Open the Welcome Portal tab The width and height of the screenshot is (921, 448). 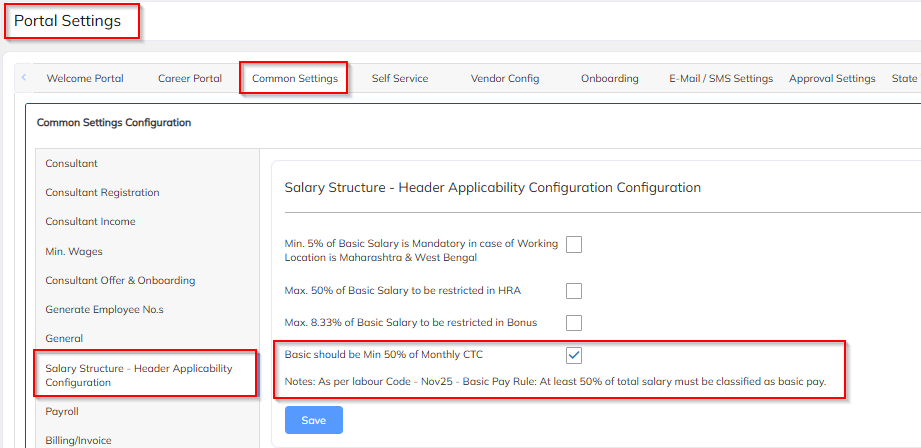click(85, 79)
